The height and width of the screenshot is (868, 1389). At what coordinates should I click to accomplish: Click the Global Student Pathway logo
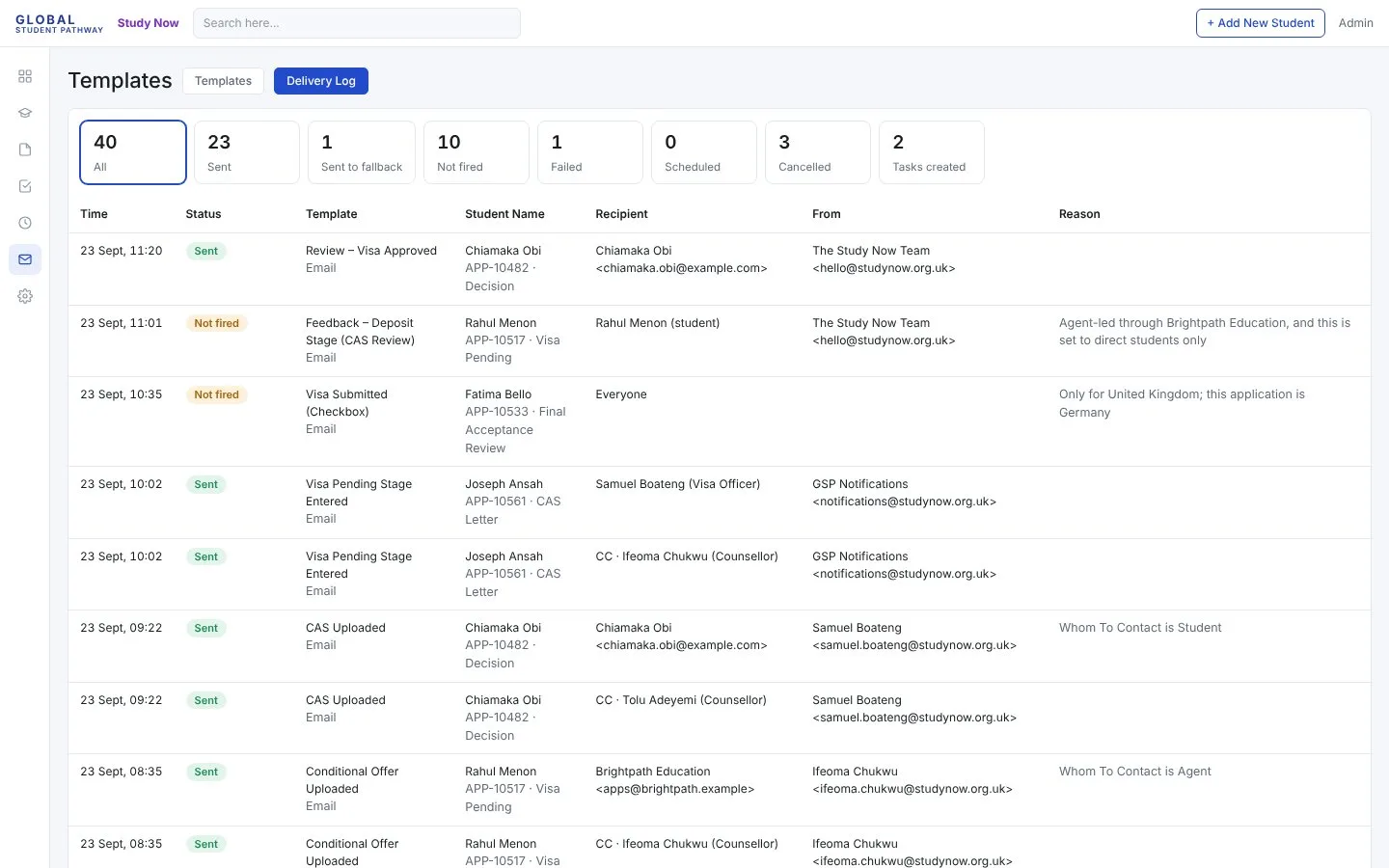coord(59,23)
